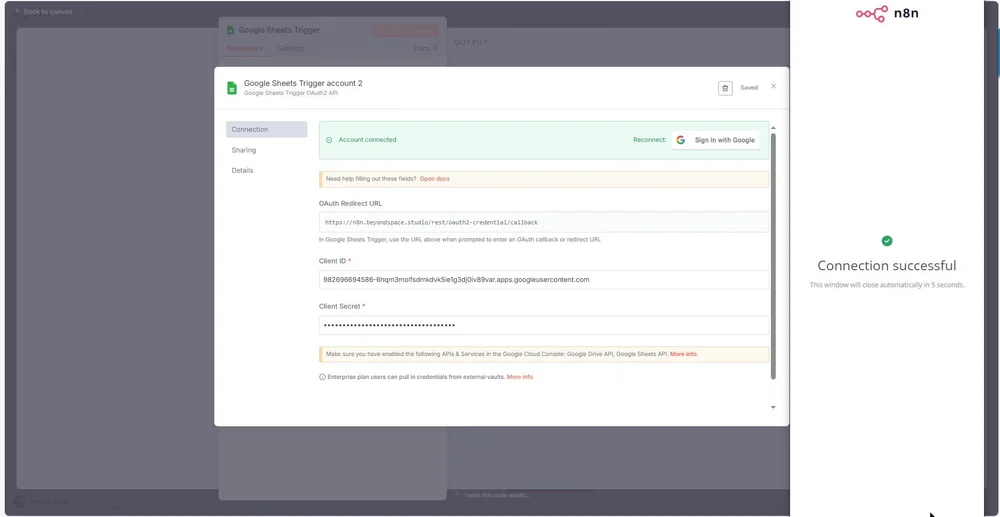Open docs link in help banner
1000x517 pixels.
[x=434, y=179]
